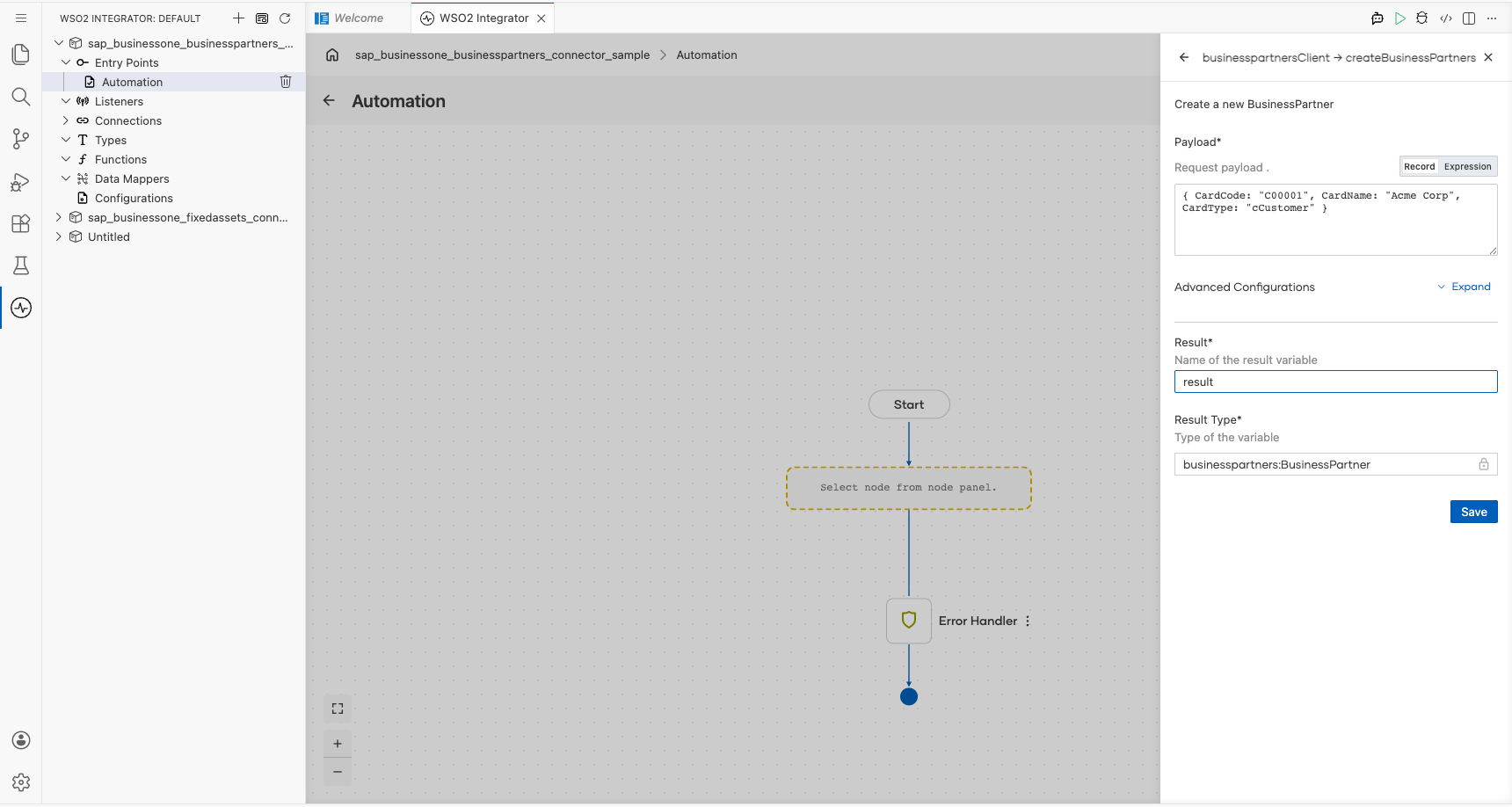Zoom in on the flow diagram
The image size is (1512, 807).
point(338,744)
